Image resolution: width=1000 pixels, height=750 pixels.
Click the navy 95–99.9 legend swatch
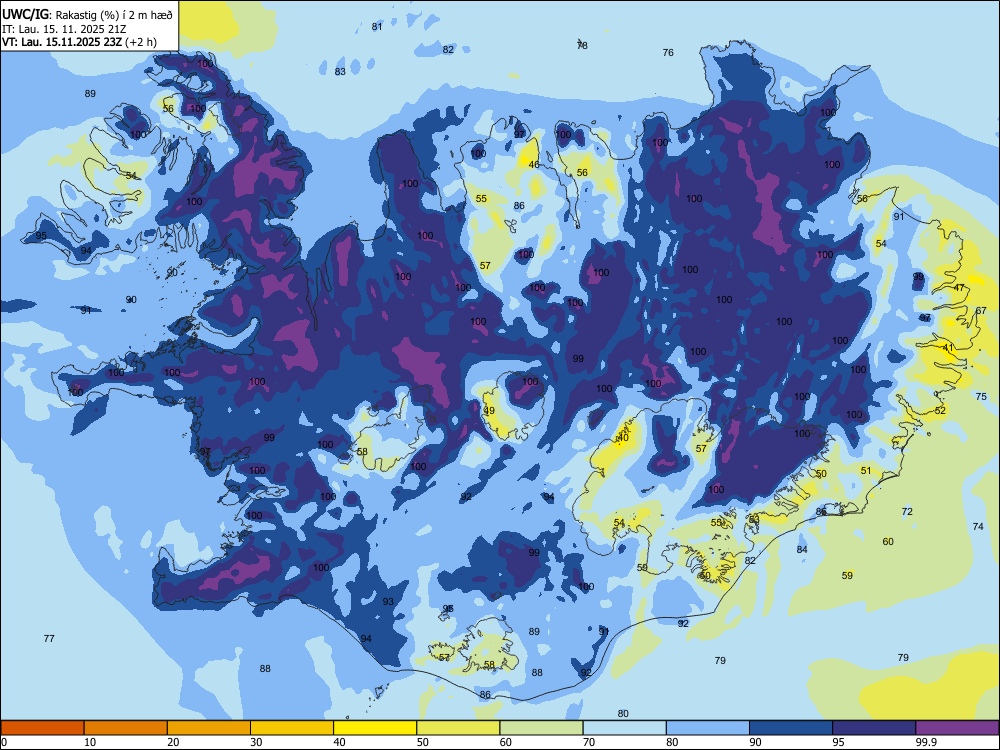tap(874, 728)
